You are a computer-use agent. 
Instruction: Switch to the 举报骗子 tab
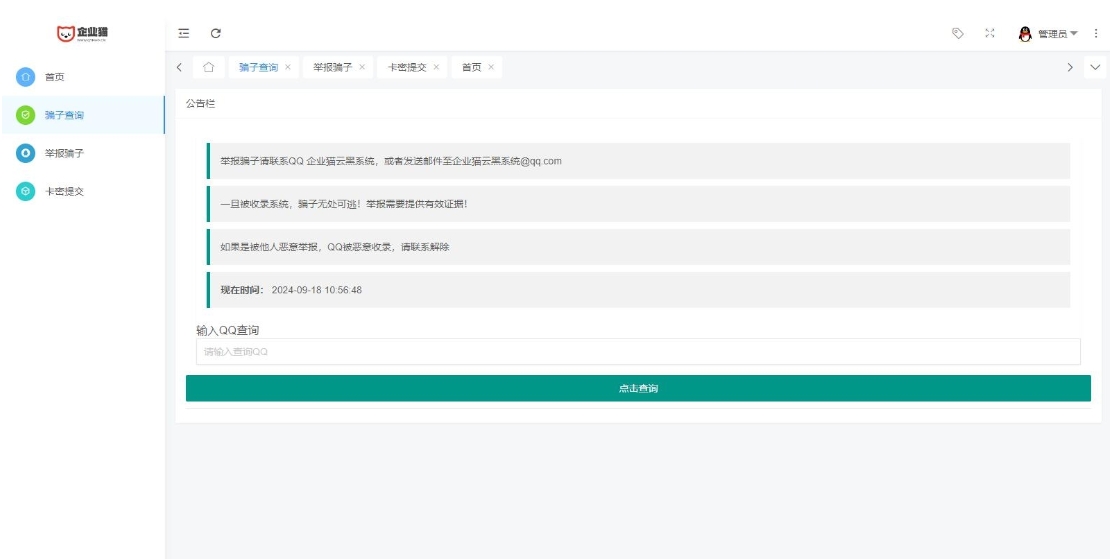332,67
